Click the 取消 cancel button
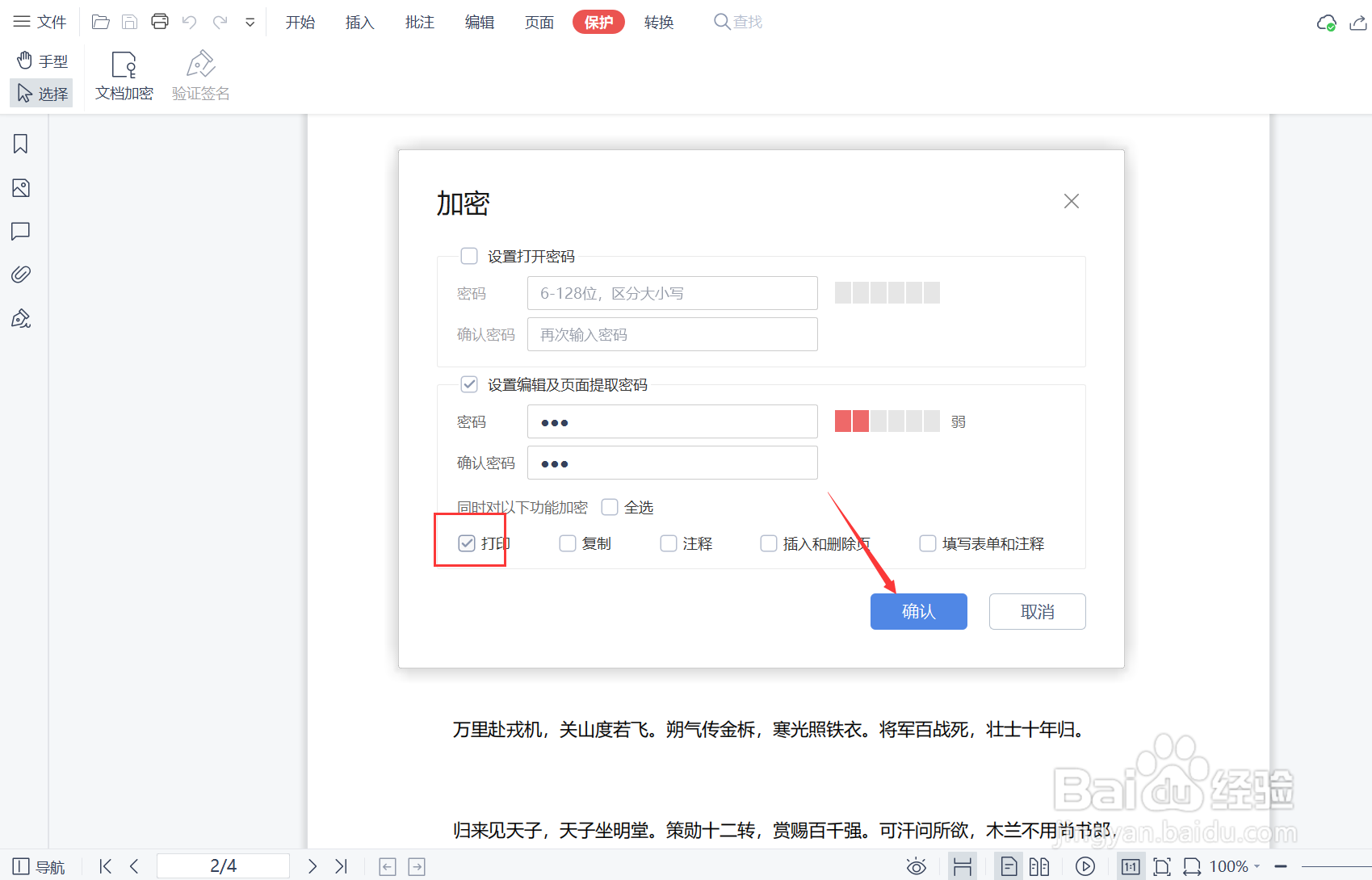 click(1037, 611)
